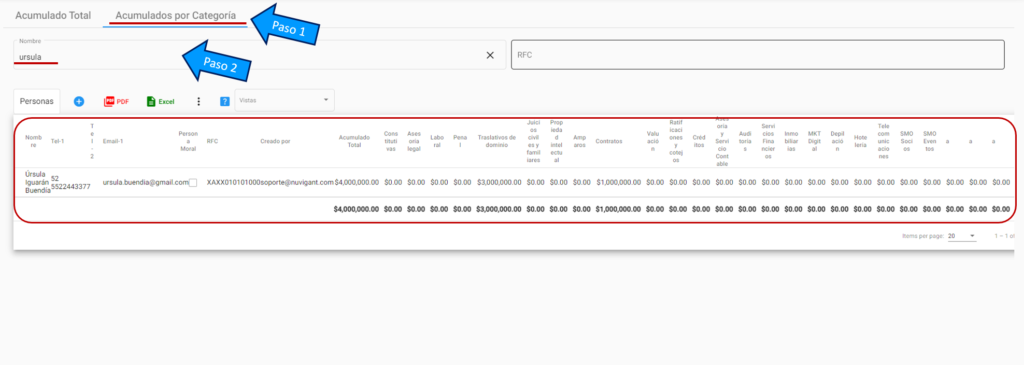Export the table to Excel
1024x365 pixels.
coord(160,101)
